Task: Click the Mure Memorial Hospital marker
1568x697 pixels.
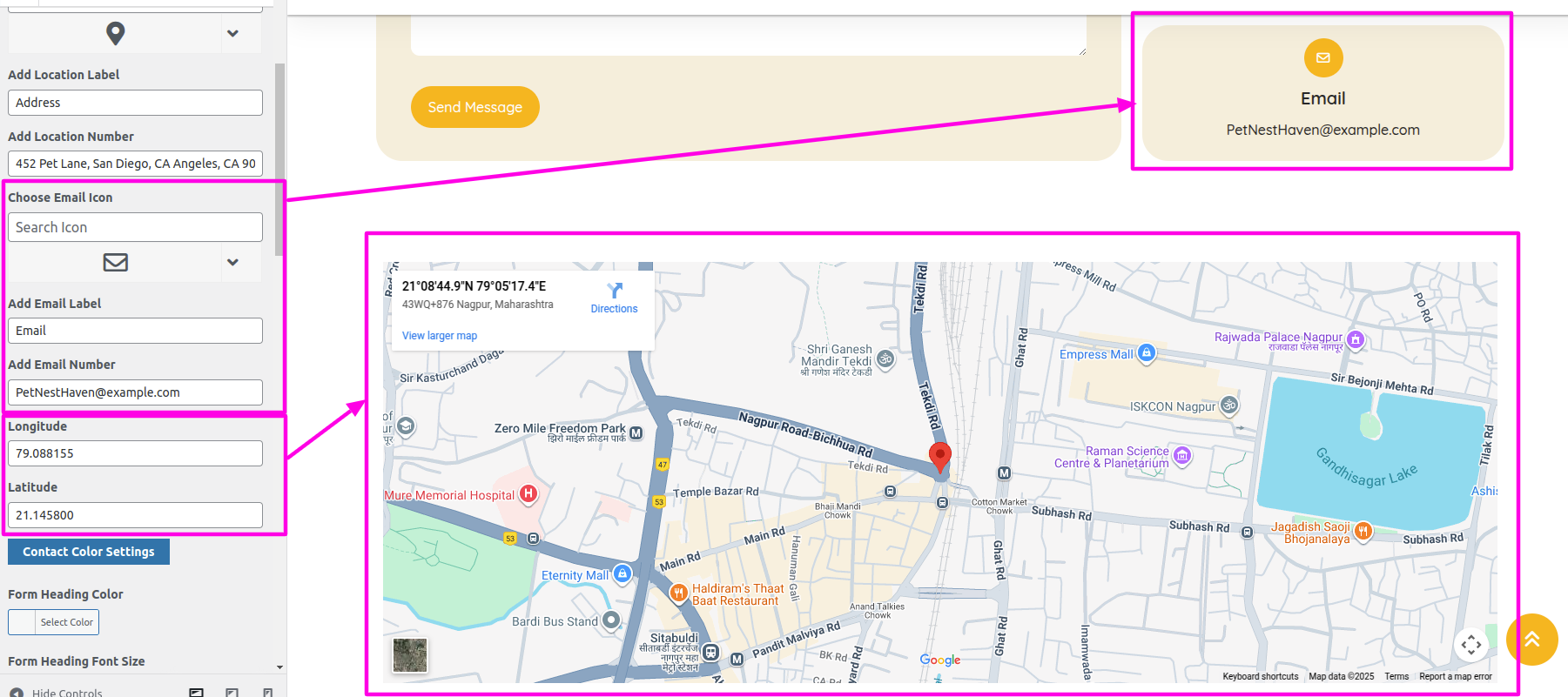Action: [x=528, y=494]
